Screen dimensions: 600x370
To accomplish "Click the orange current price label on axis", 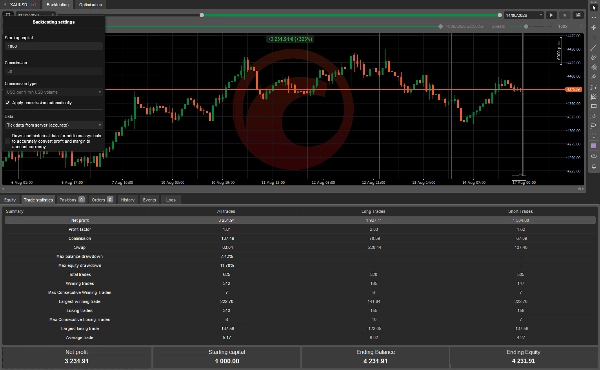I will coord(573,90).
